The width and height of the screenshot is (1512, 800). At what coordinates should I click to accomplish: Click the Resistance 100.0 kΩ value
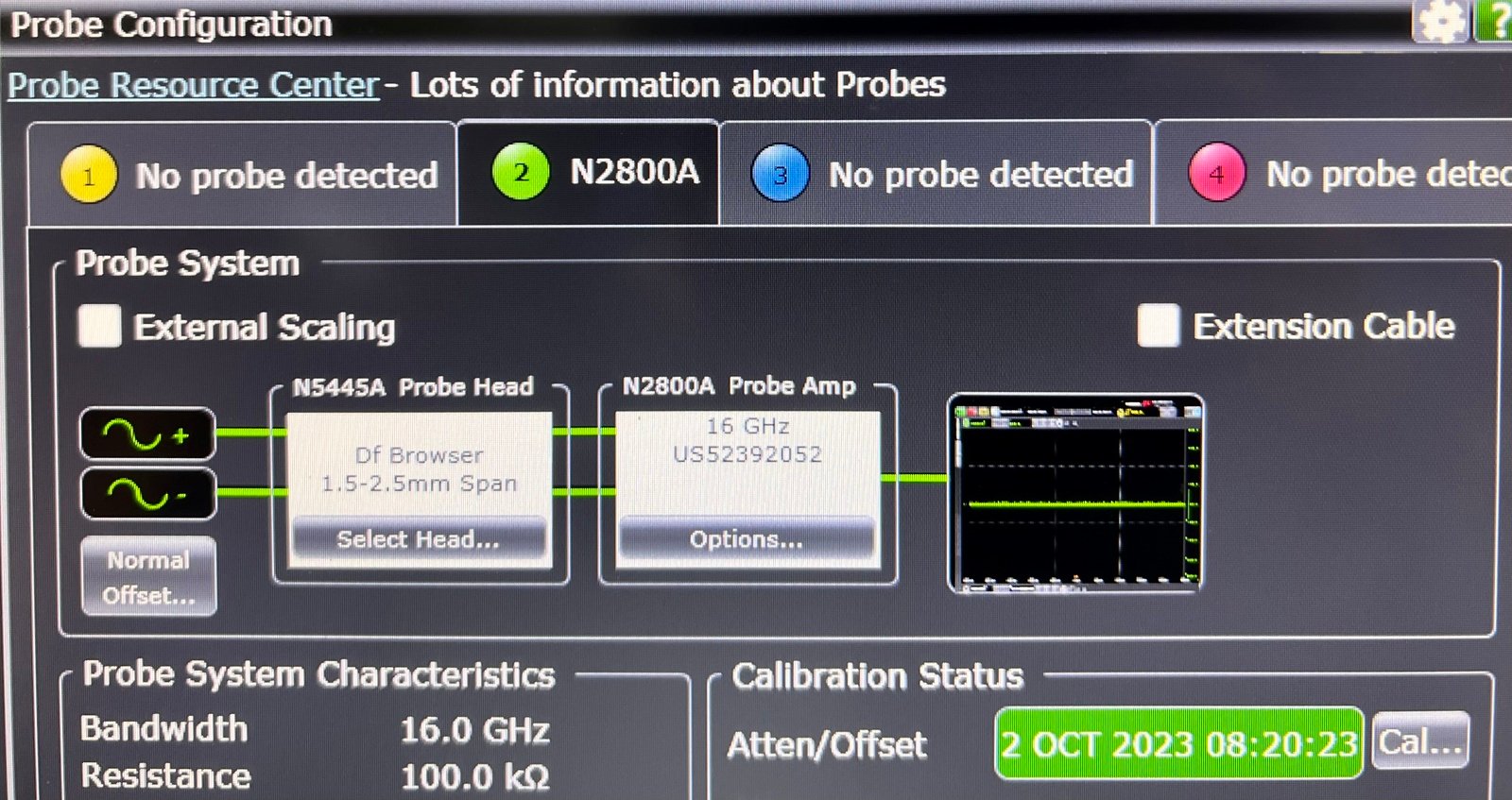point(474,777)
